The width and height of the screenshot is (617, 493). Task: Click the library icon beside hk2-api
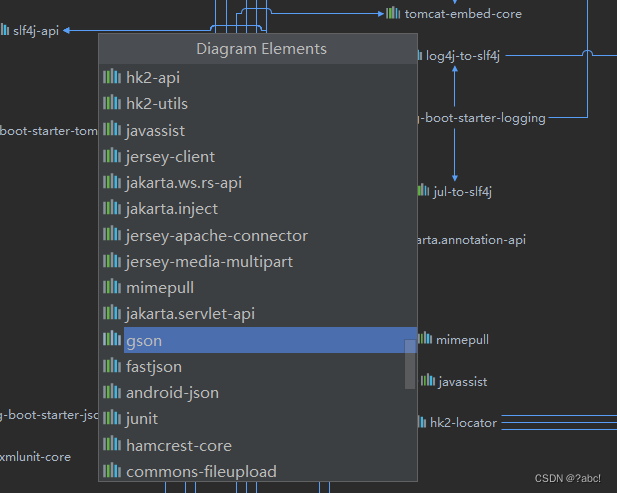[112, 76]
